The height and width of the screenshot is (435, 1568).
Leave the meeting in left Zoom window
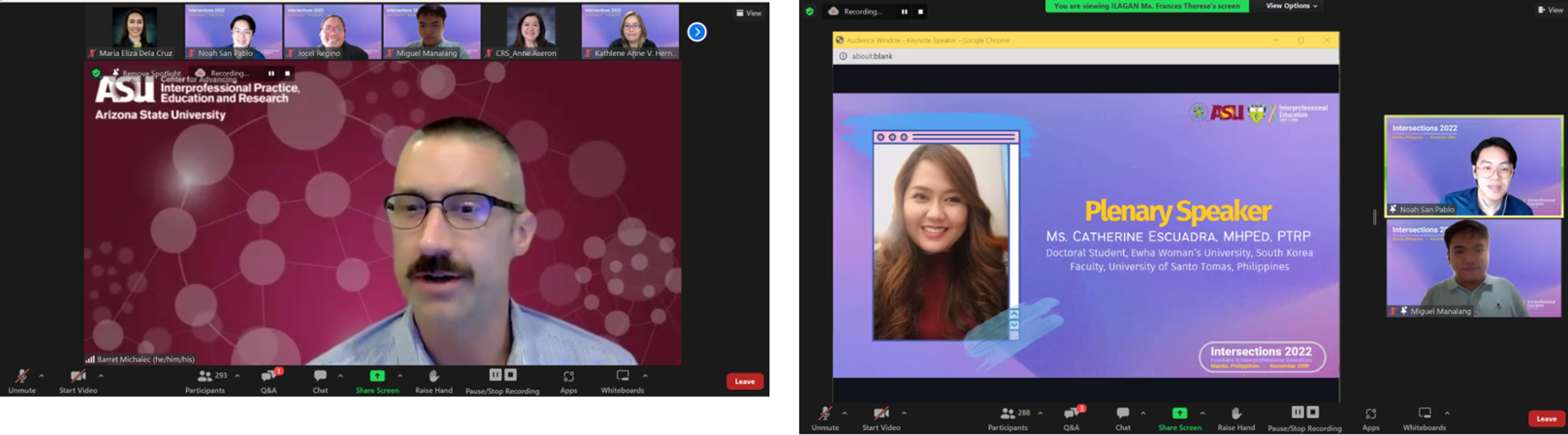[x=744, y=381]
